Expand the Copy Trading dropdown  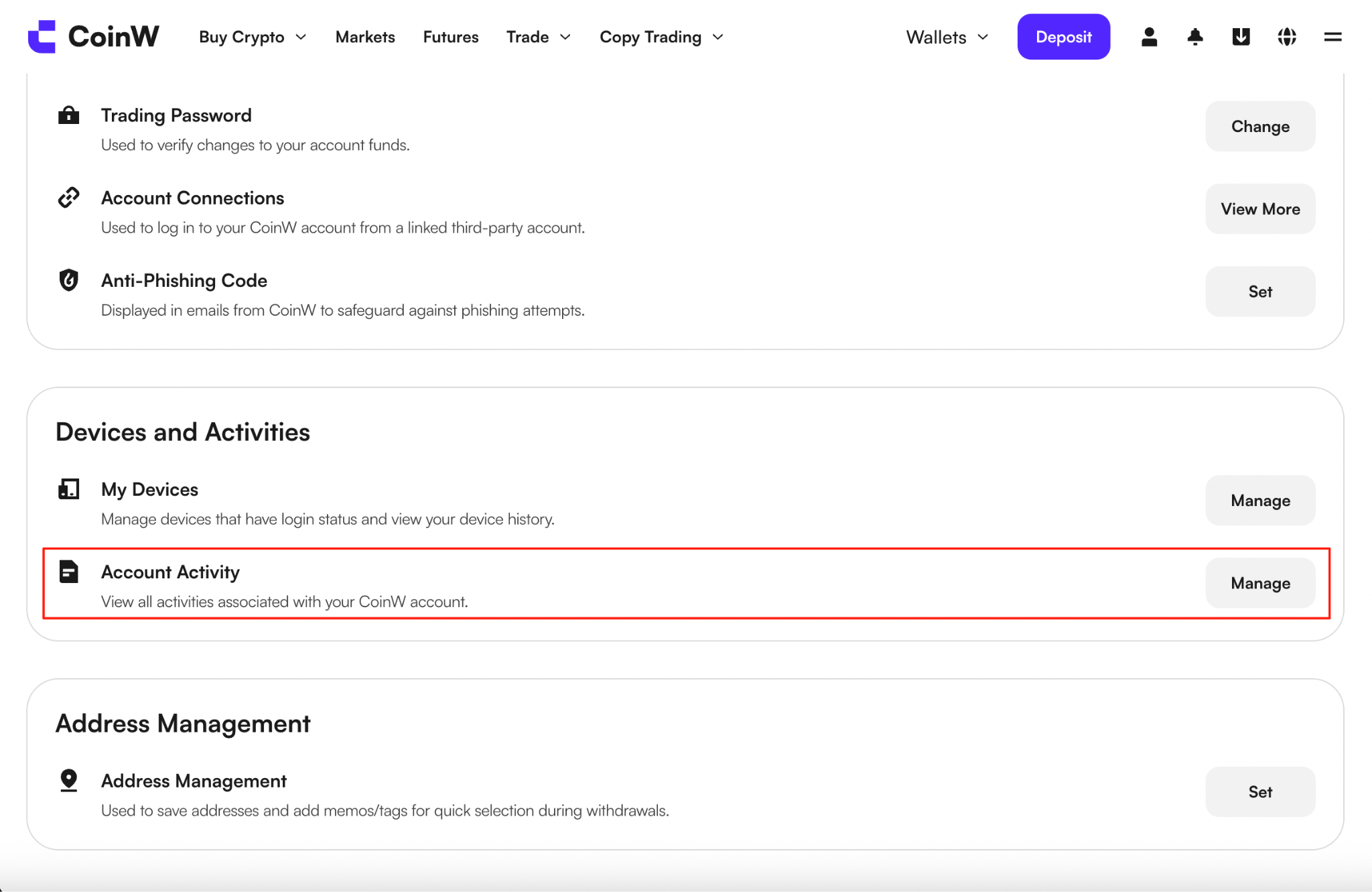pyautogui.click(x=661, y=37)
